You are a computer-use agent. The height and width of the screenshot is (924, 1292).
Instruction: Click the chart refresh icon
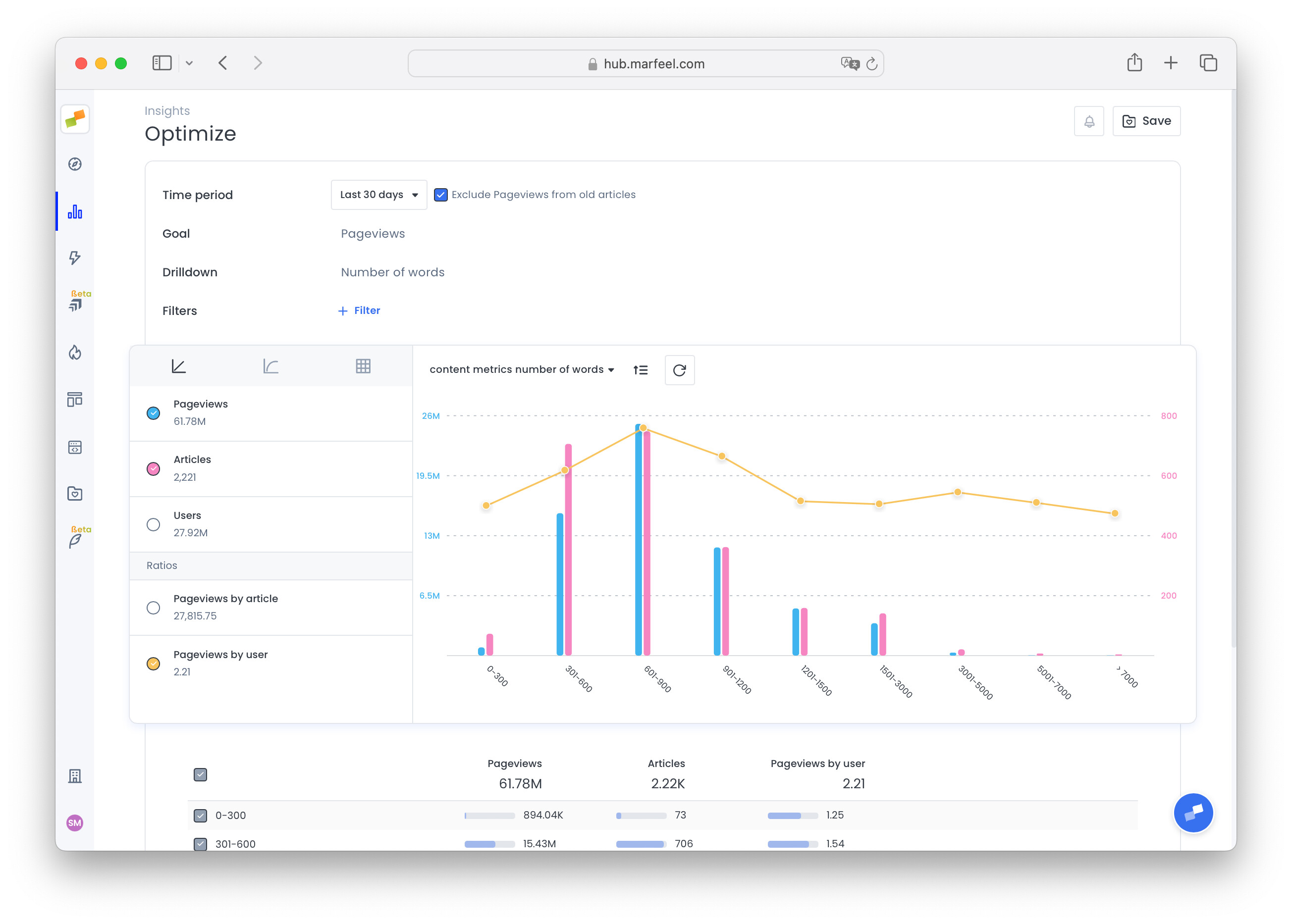point(679,370)
